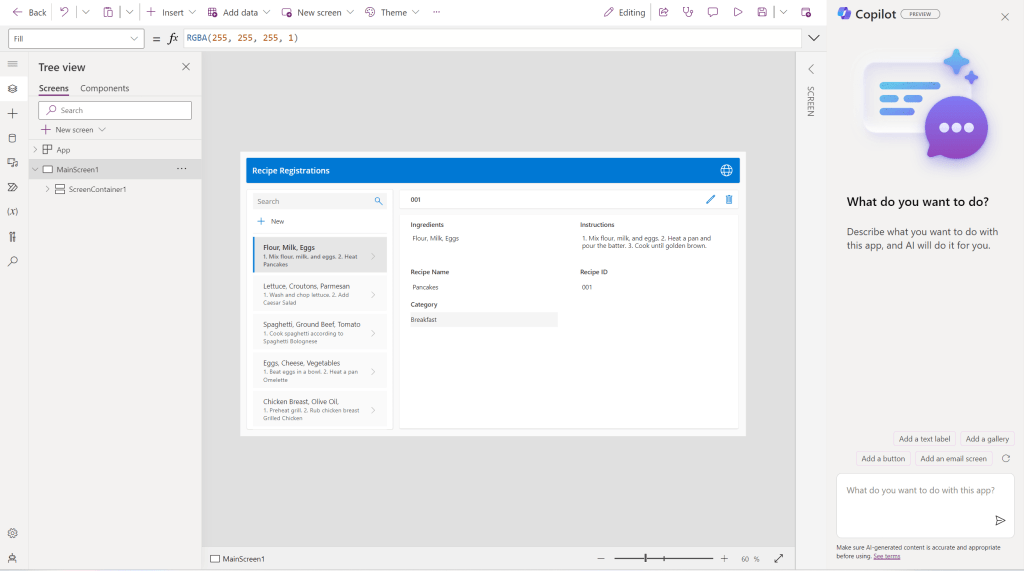The image size is (1024, 571).
Task: Expand the ScreenContainer1 tree node
Action: point(47,189)
